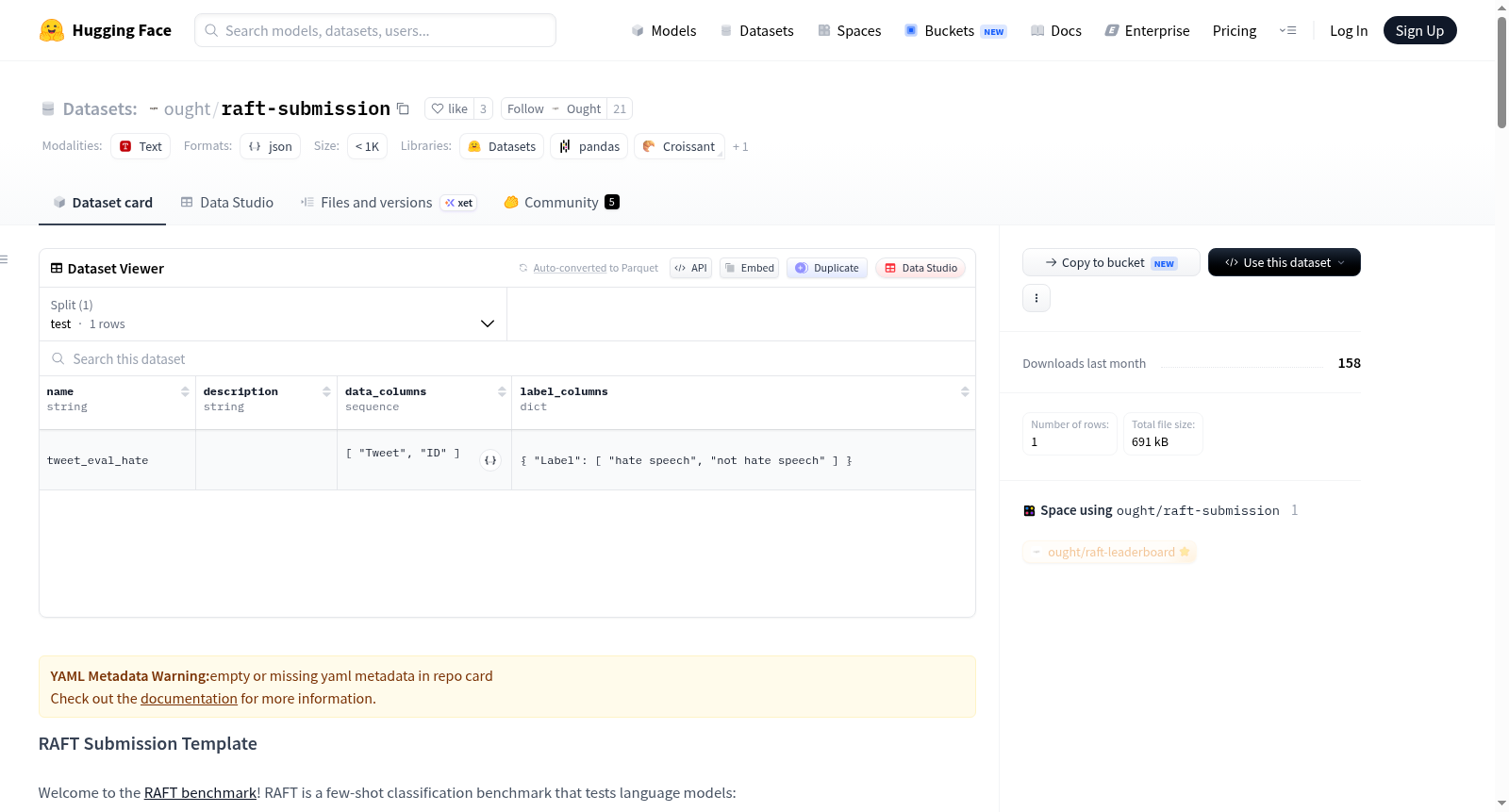1509x812 pixels.
Task: Switch to Files and versions tab
Action: pyautogui.click(x=388, y=202)
